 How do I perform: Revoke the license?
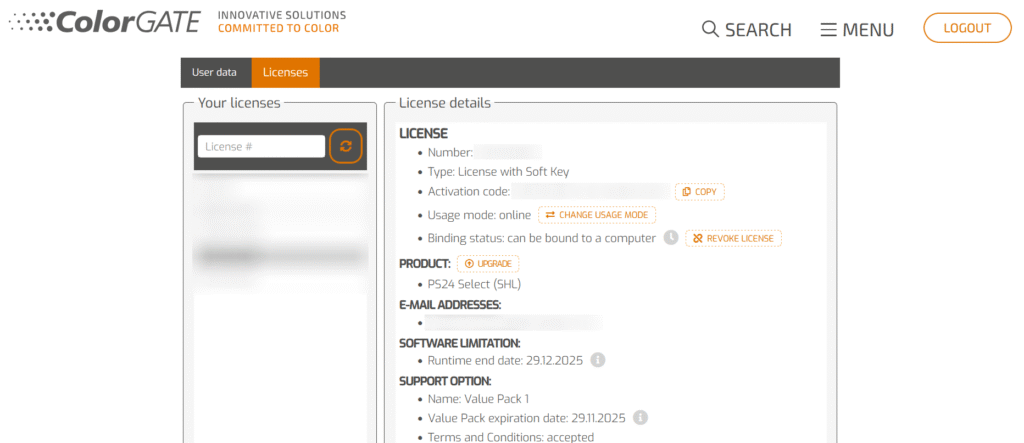click(733, 238)
